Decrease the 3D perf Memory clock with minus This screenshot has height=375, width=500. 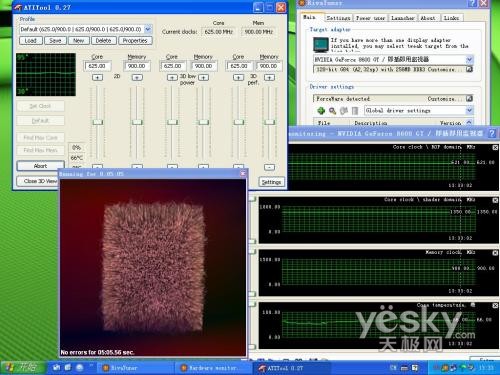tap(269, 167)
